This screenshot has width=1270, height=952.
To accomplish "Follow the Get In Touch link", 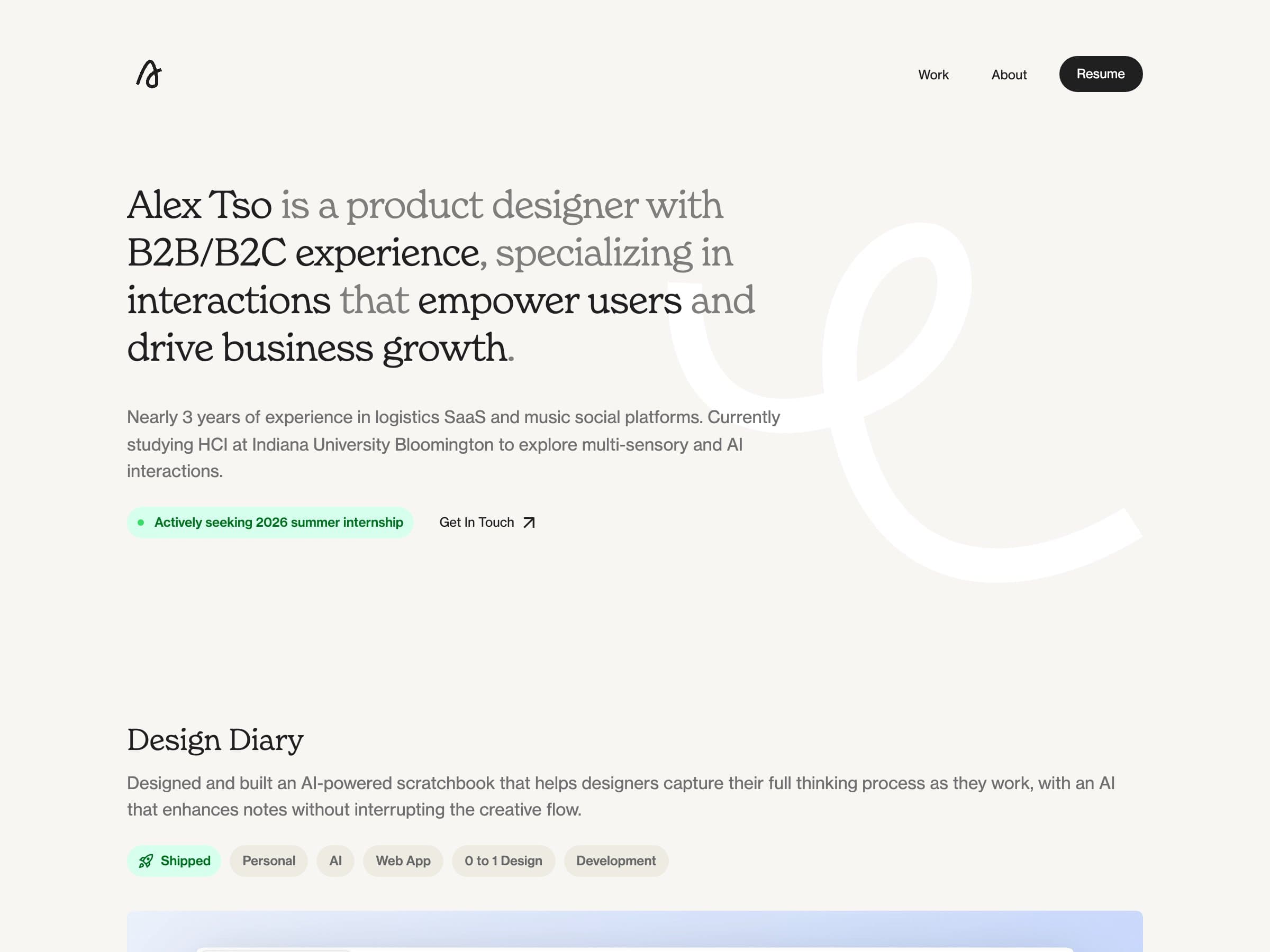I will coord(477,523).
